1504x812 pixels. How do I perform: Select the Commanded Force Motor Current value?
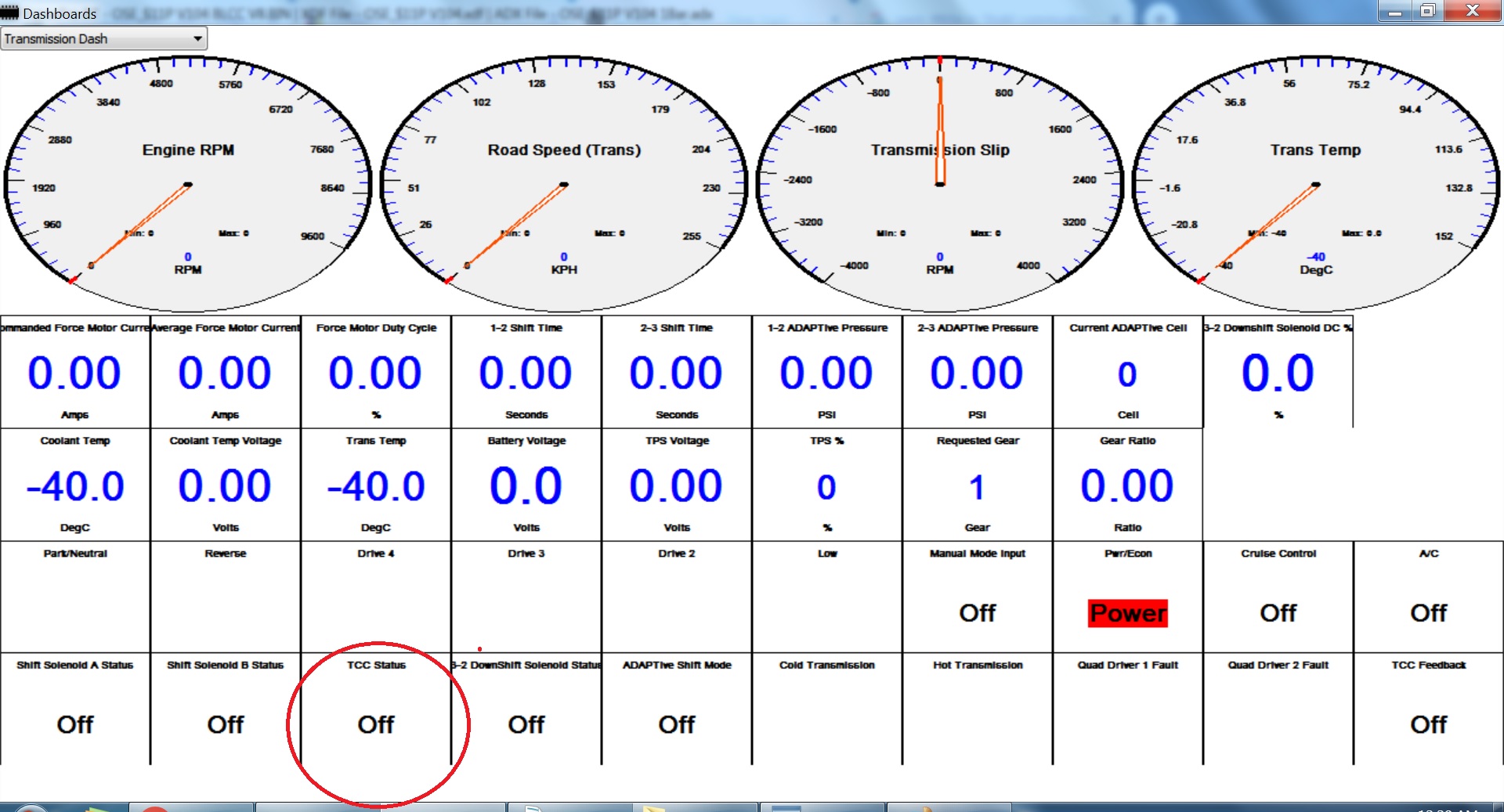click(x=74, y=373)
